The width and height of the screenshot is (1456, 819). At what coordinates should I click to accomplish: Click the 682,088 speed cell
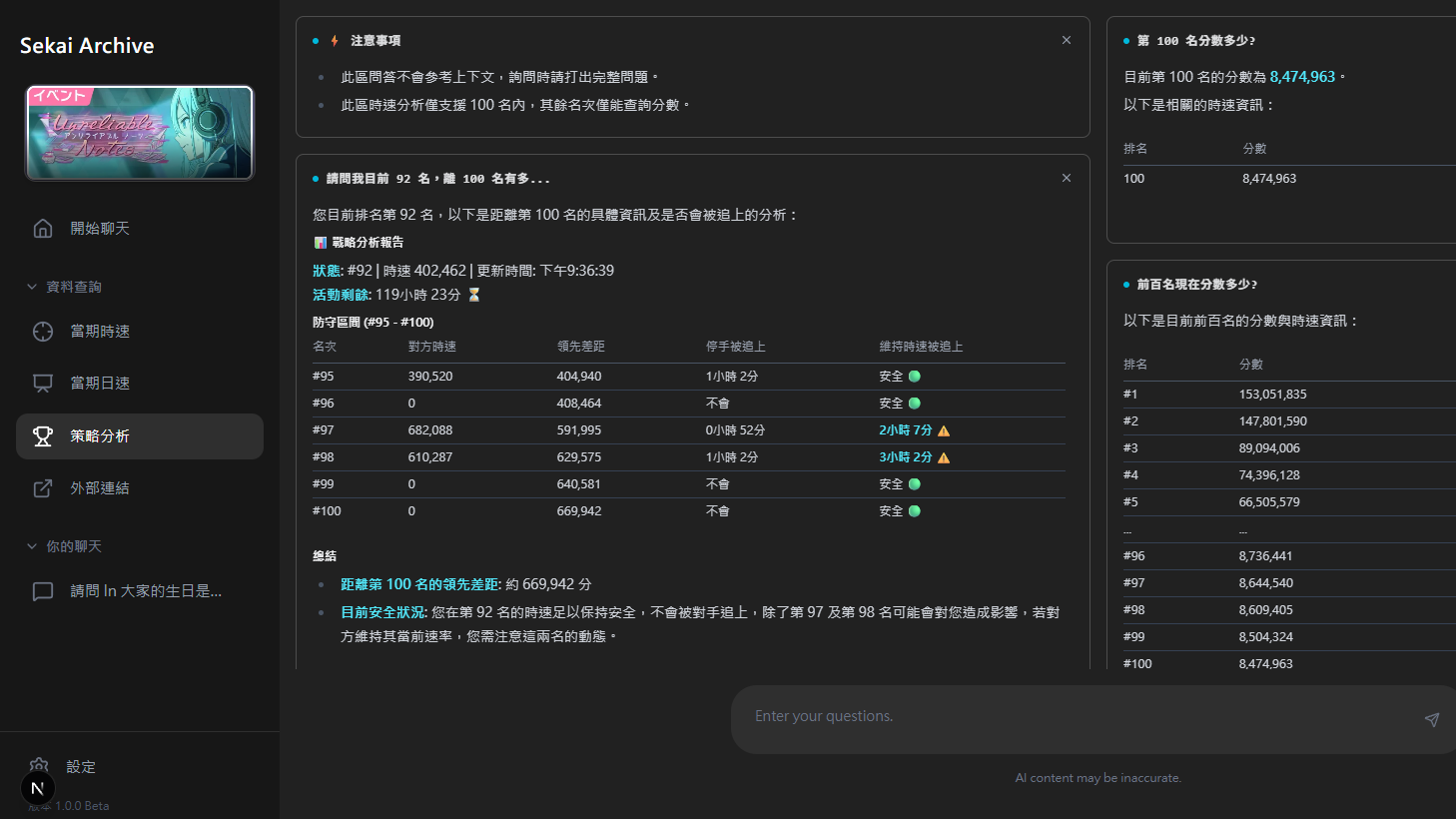click(x=429, y=430)
